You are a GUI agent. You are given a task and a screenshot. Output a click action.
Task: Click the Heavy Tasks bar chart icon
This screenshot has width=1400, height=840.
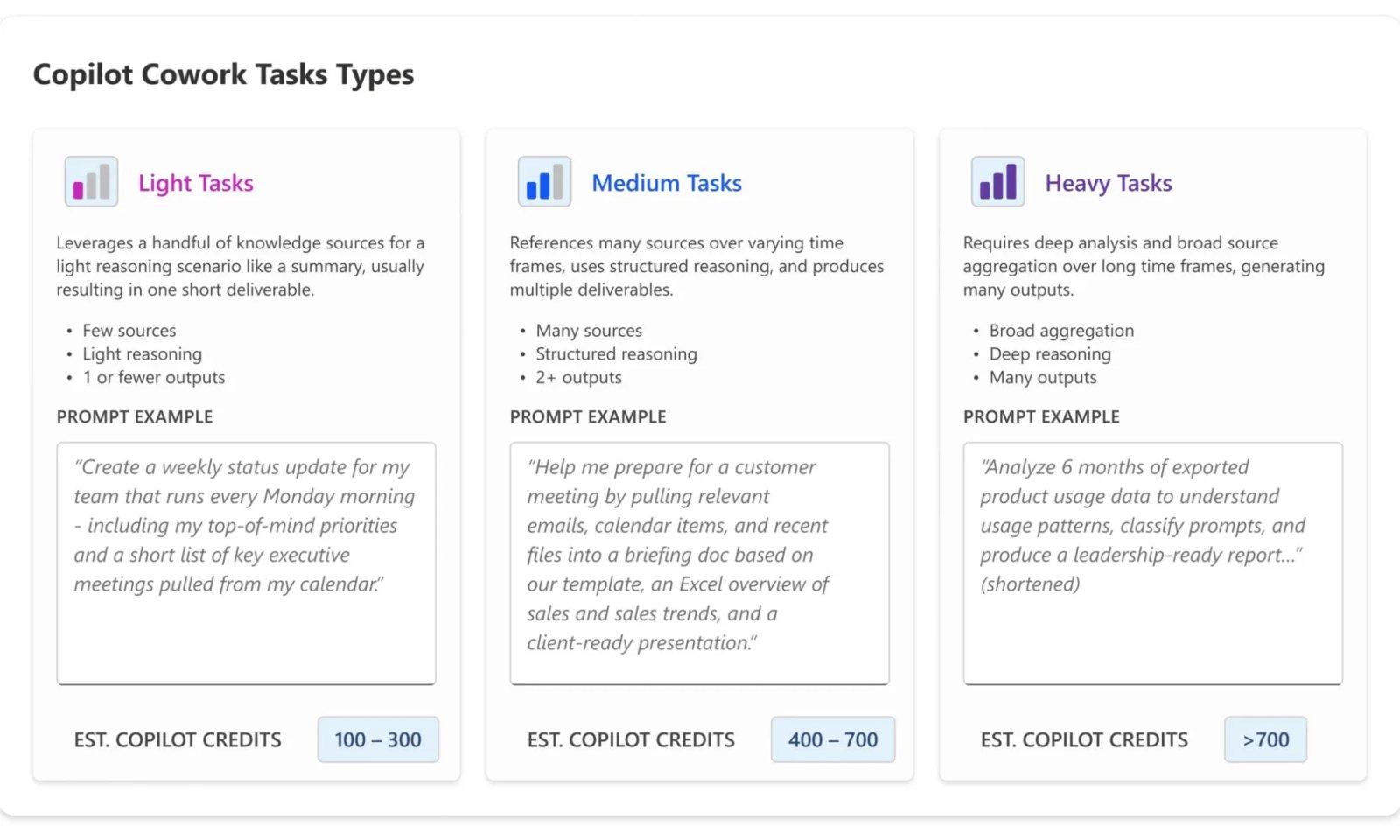997,181
